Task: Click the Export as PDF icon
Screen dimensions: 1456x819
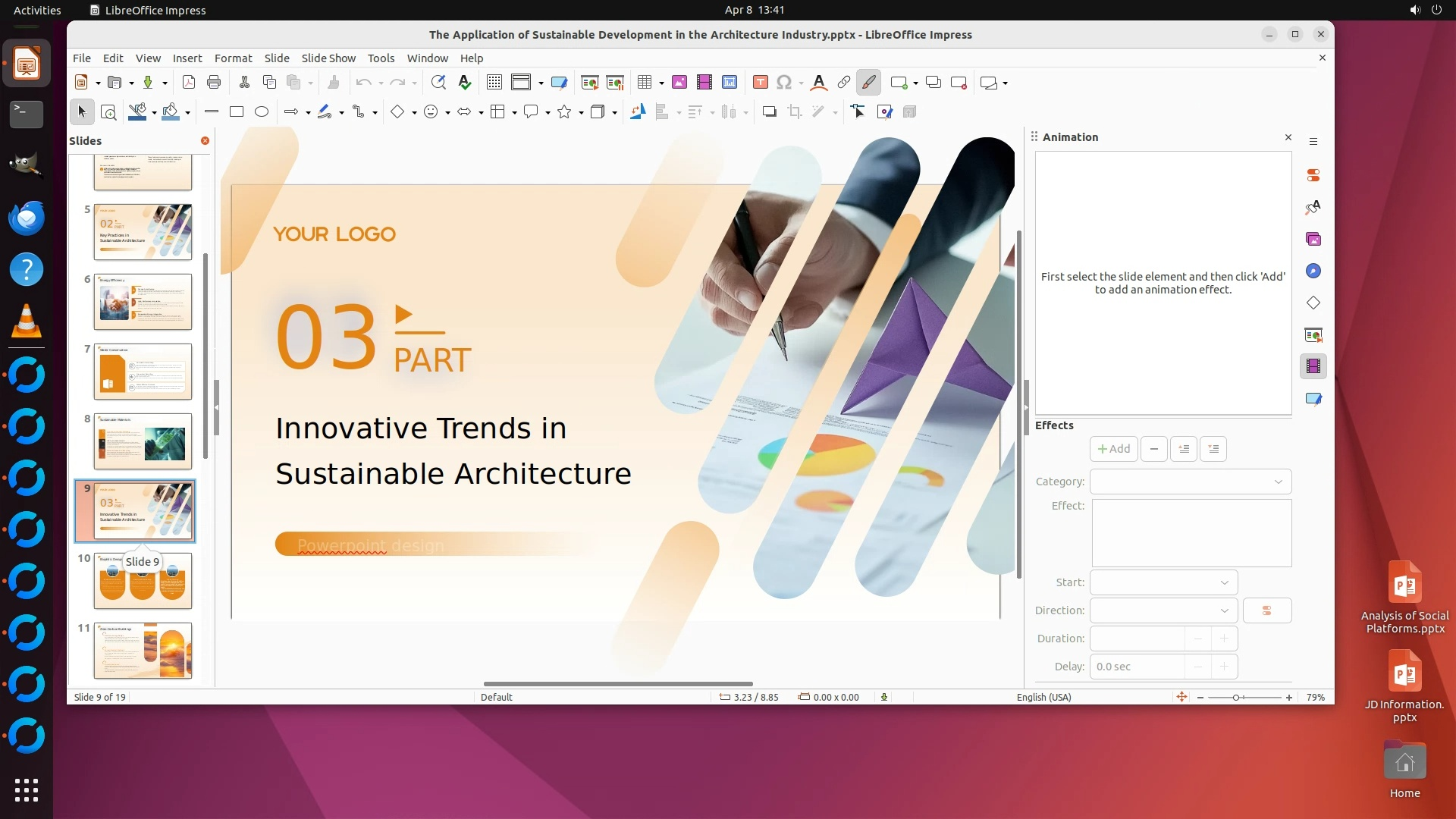Action: (x=189, y=83)
